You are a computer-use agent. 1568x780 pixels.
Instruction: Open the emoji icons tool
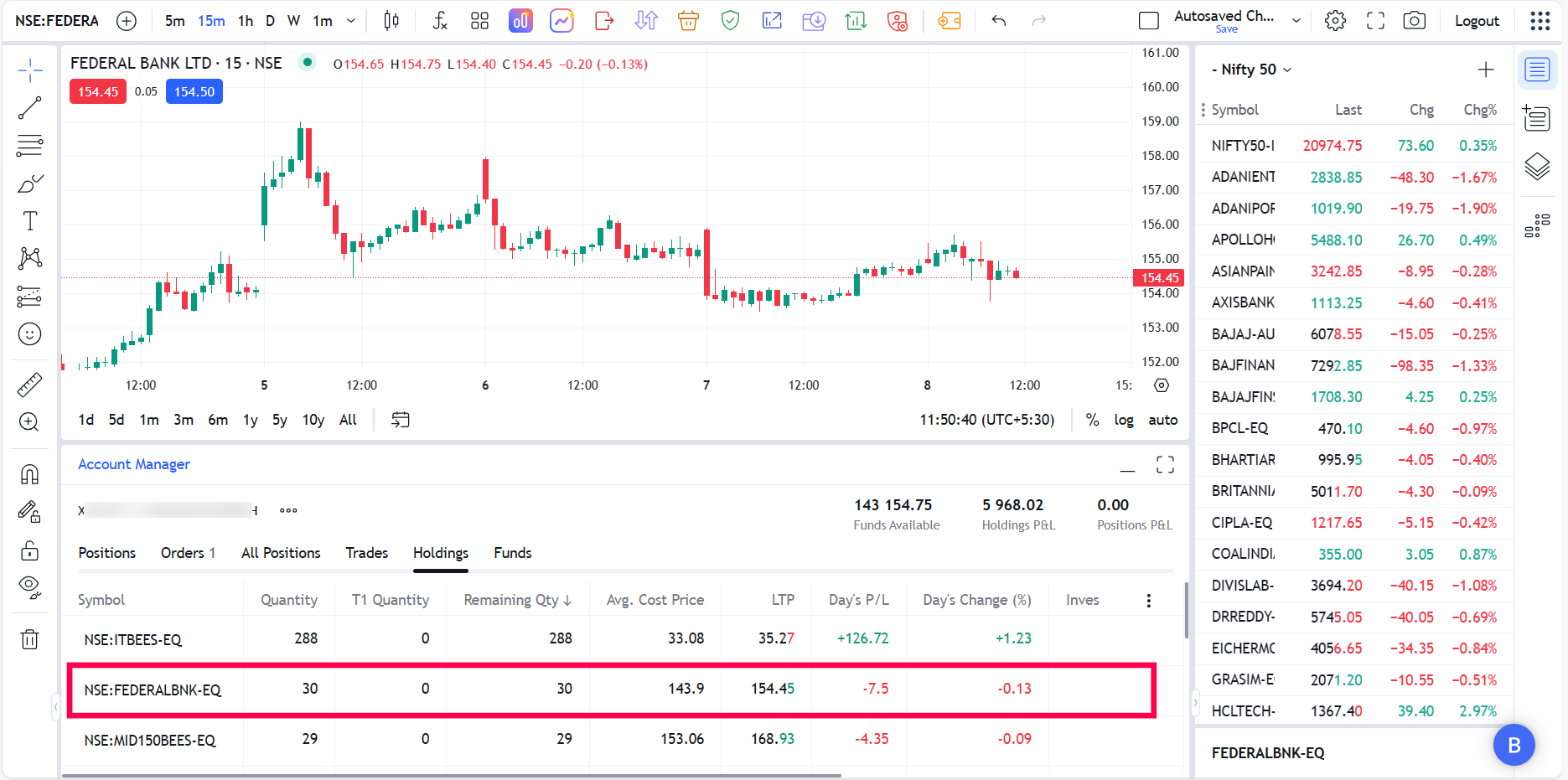coord(30,334)
